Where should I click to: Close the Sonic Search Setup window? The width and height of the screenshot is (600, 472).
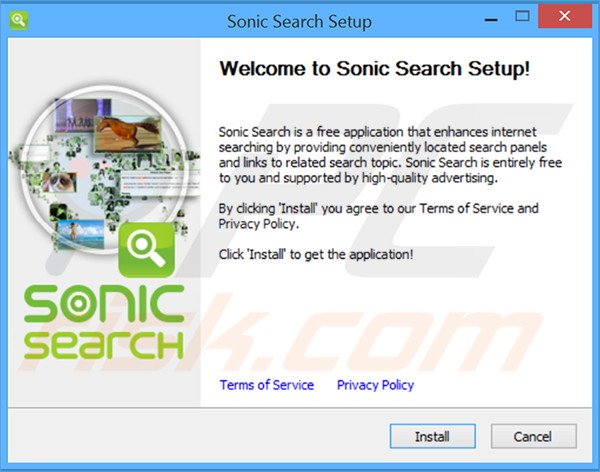pyautogui.click(x=565, y=16)
